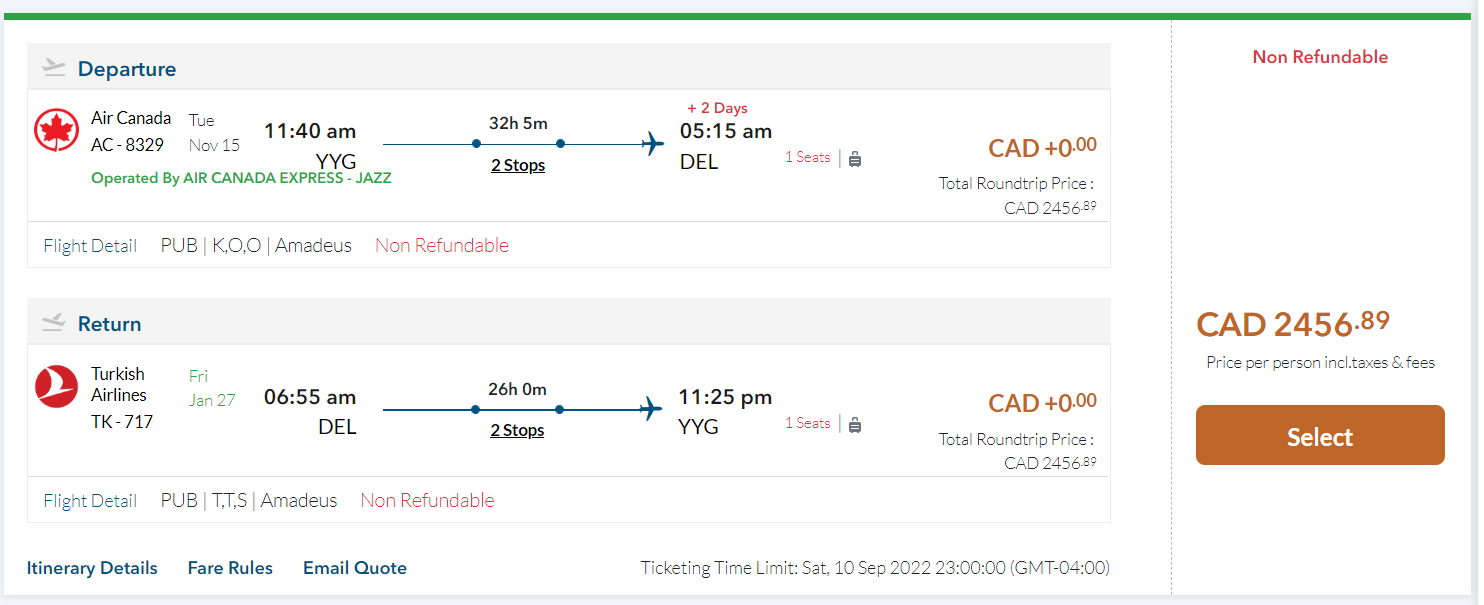This screenshot has height=605, width=1484.
Task: Click the airplane icon on DEL to YYG route
Action: coord(651,409)
